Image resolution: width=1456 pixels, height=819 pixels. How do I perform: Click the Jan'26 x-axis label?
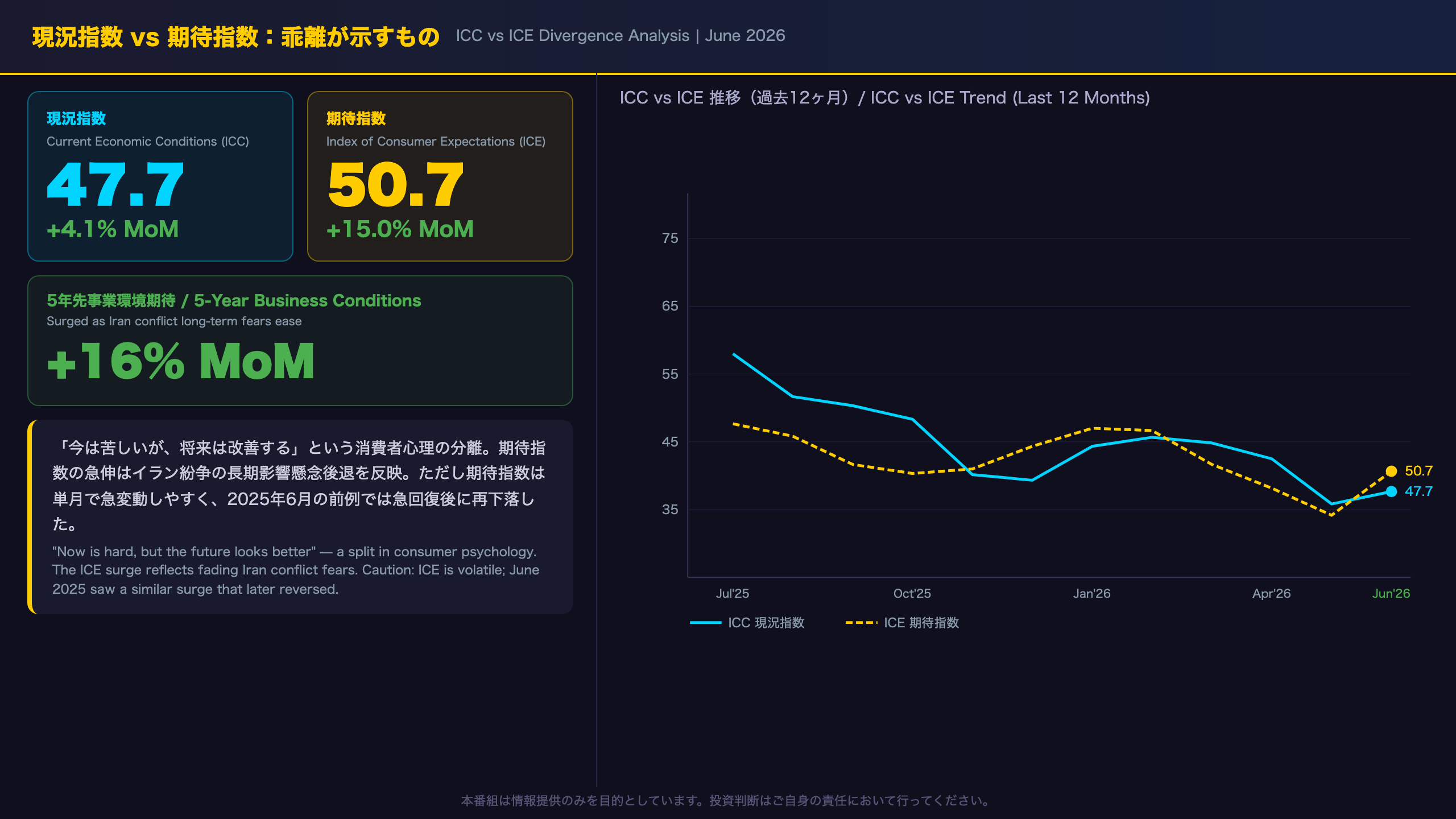(x=1092, y=593)
